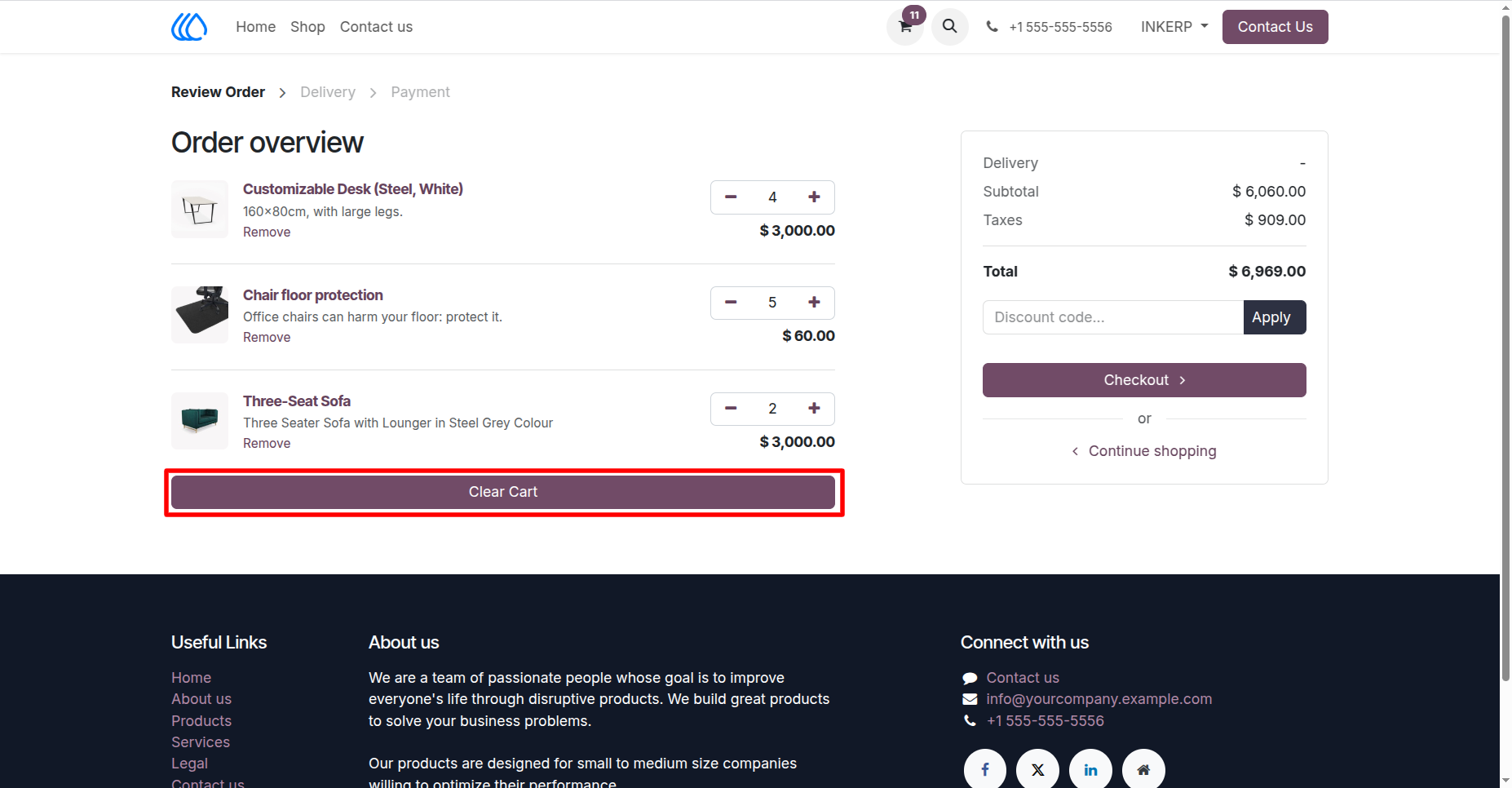The height and width of the screenshot is (788, 1512).
Task: Click the search magnifier icon
Action: [x=950, y=27]
